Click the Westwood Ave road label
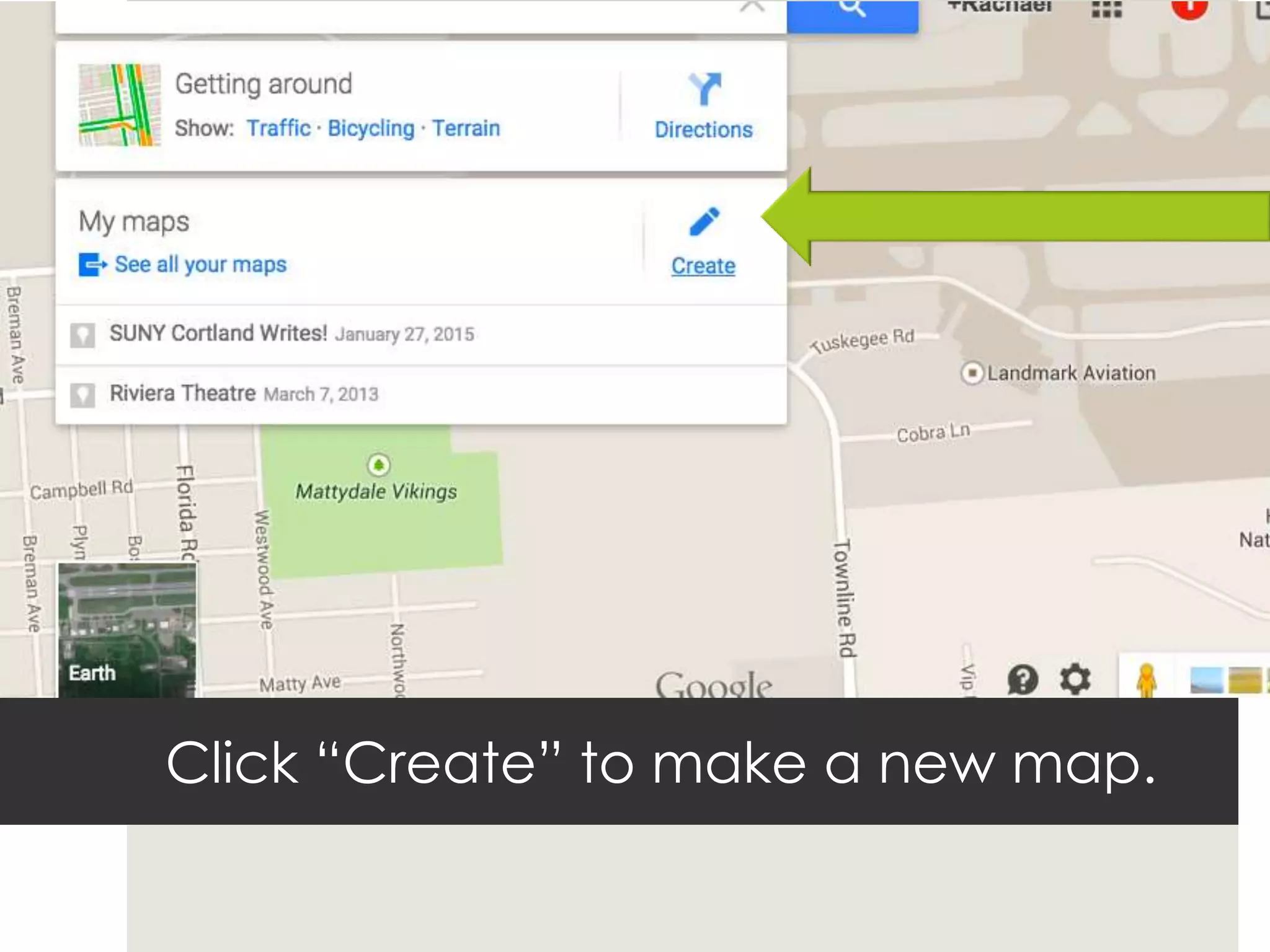This screenshot has width=1270, height=952. (264, 570)
